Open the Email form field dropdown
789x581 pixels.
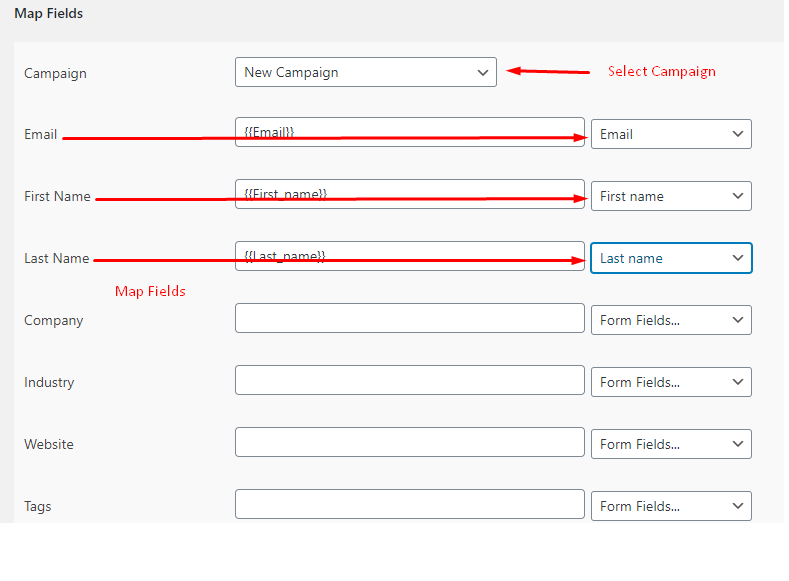(671, 134)
